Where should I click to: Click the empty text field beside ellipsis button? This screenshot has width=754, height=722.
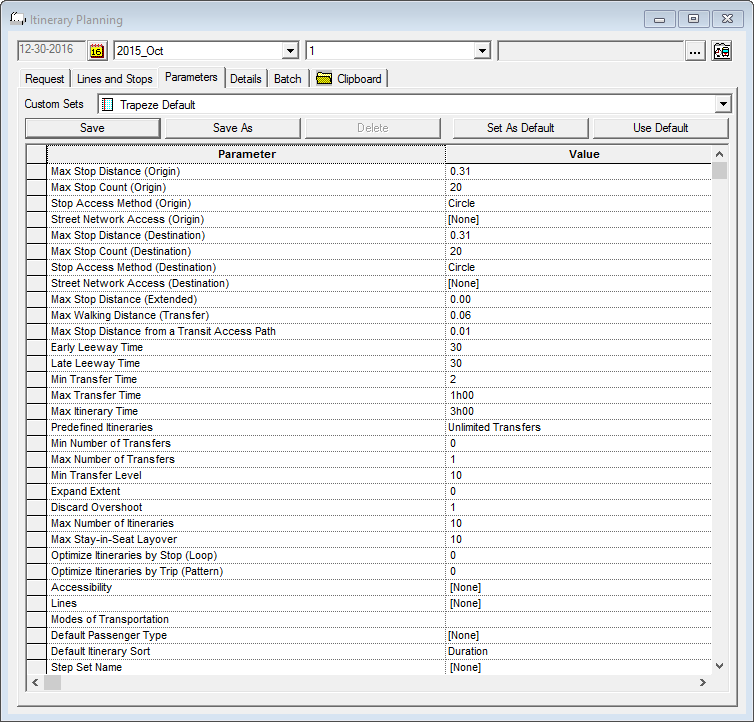click(591, 51)
